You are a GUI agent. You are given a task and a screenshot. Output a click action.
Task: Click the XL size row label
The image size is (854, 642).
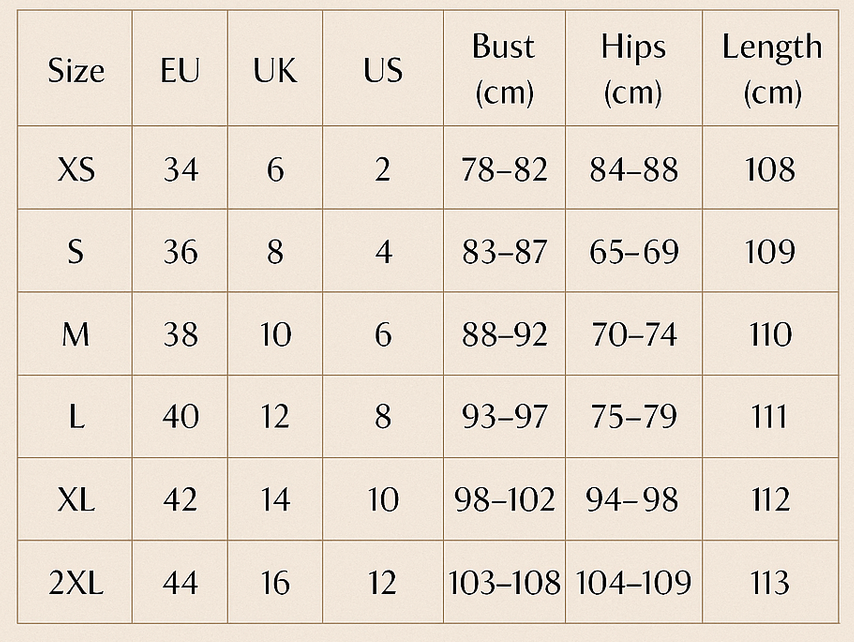pyautogui.click(x=76, y=499)
